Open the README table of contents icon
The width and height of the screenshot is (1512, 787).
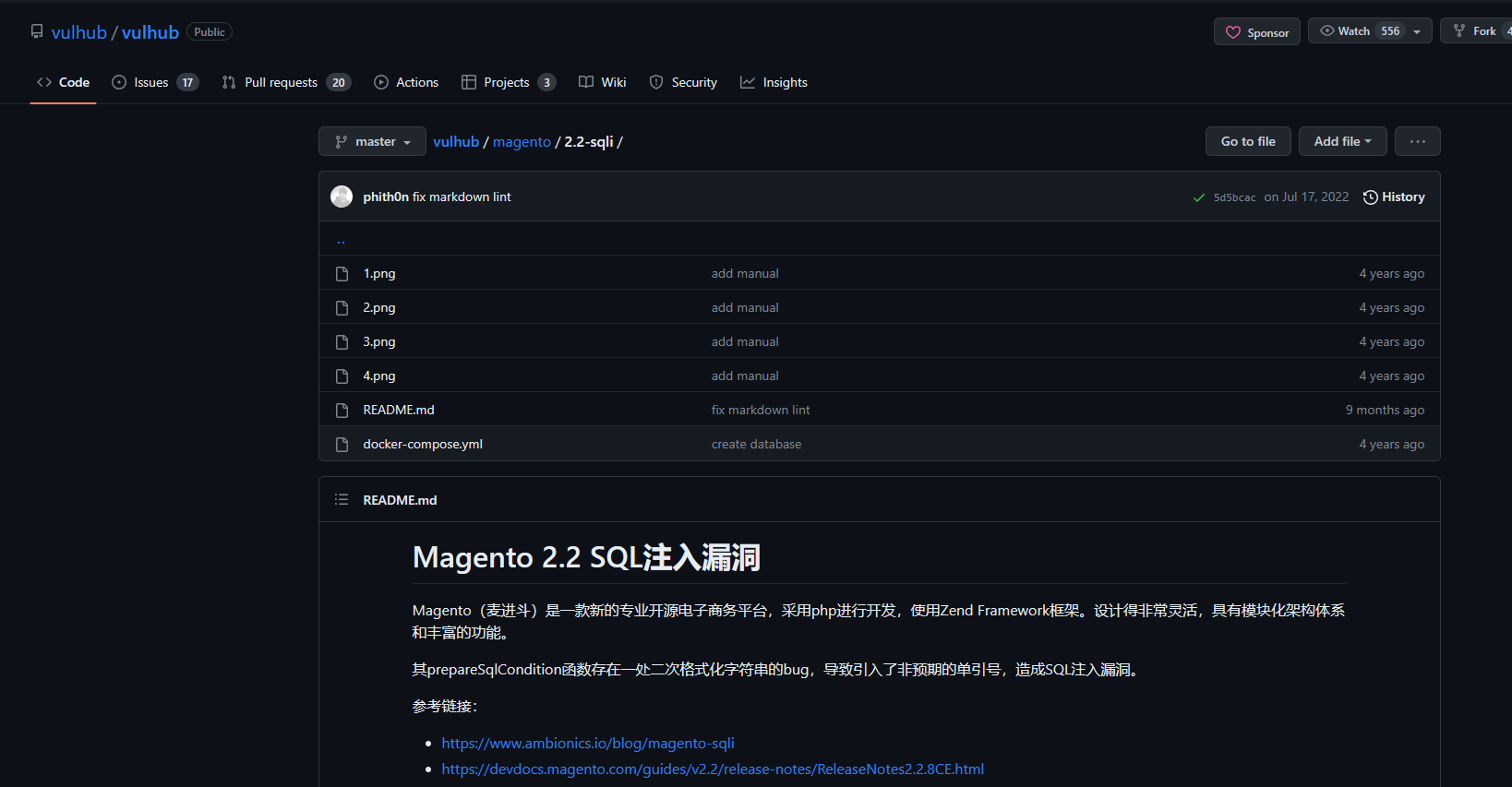click(342, 499)
